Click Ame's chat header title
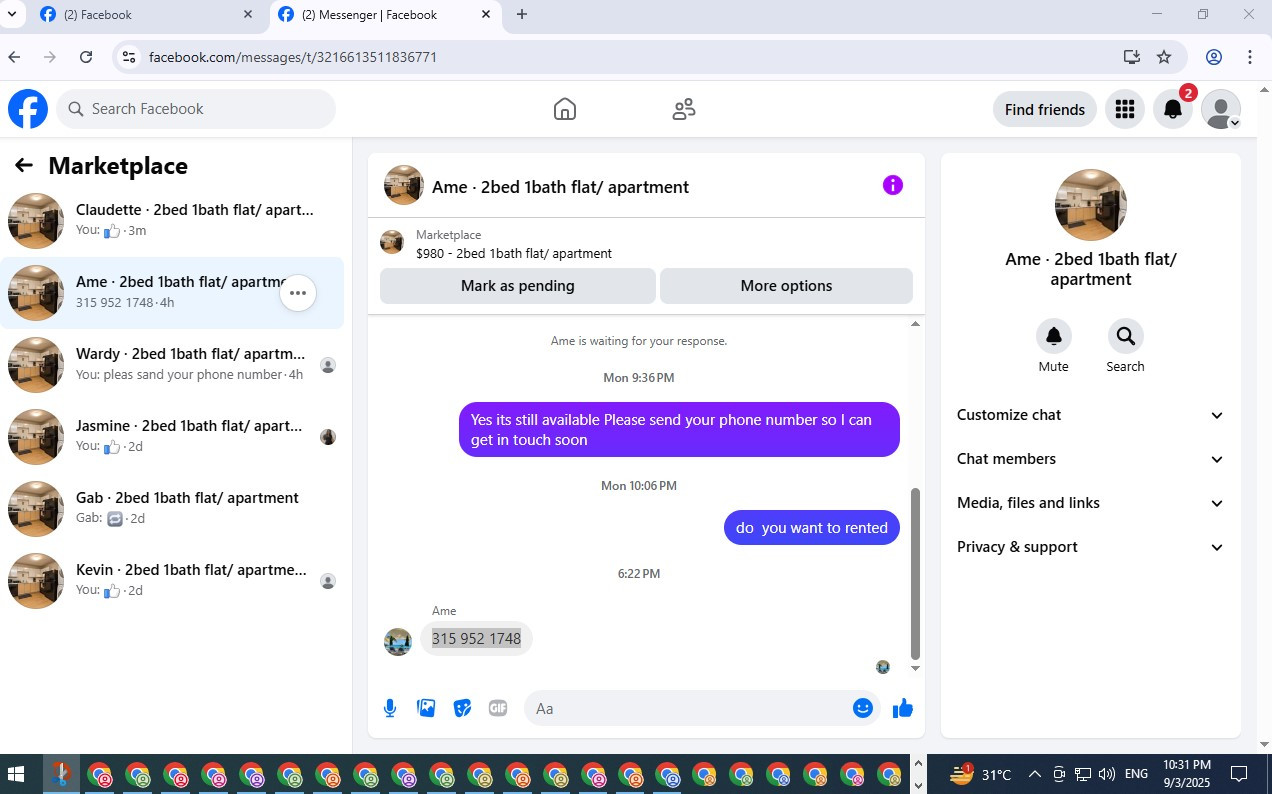Viewport: 1272px width, 794px height. click(x=560, y=187)
